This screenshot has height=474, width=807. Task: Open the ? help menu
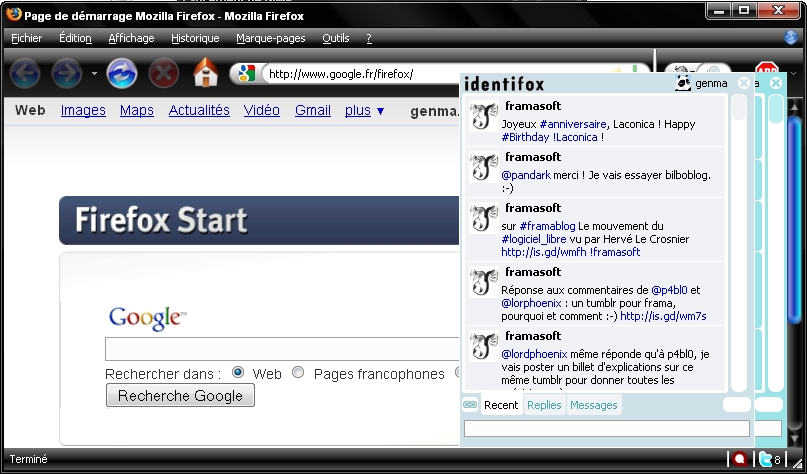[x=369, y=38]
